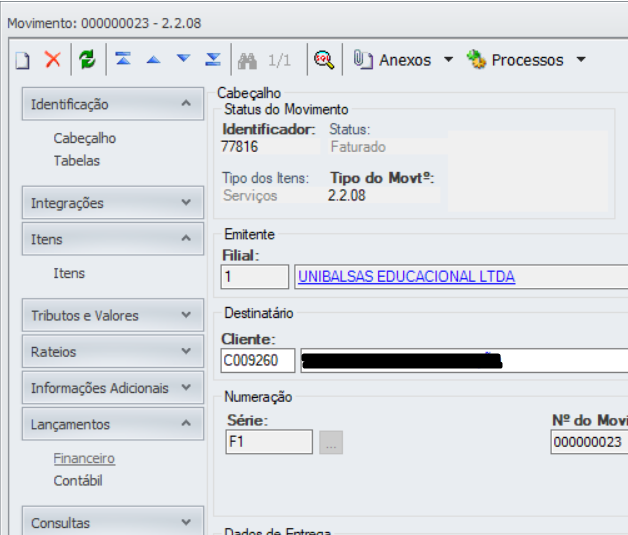
Task: Select Tabelas in the side panel
Action: (77, 161)
